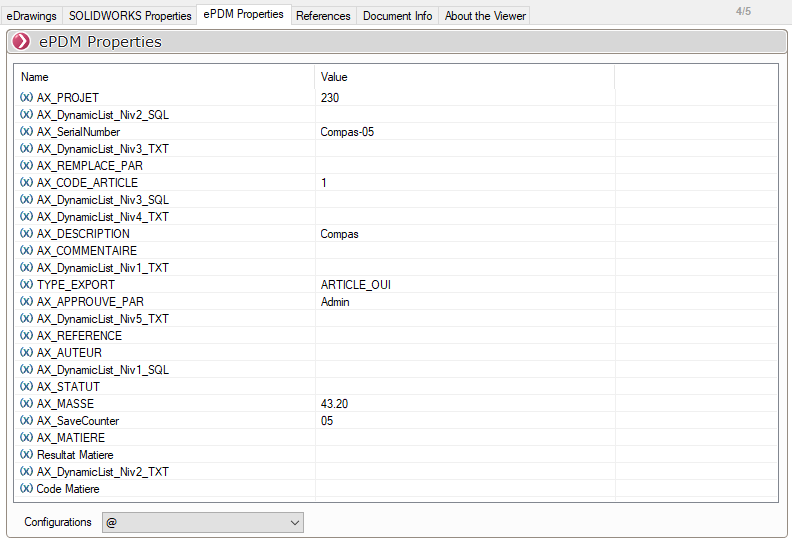This screenshot has width=792, height=540.
Task: Select the About the Viewer tab
Action: click(484, 16)
